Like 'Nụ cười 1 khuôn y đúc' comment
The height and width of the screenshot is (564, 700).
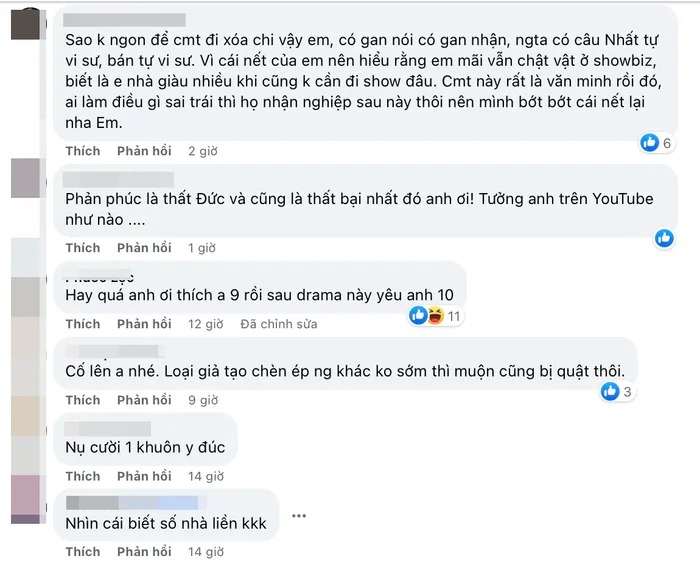point(83,476)
